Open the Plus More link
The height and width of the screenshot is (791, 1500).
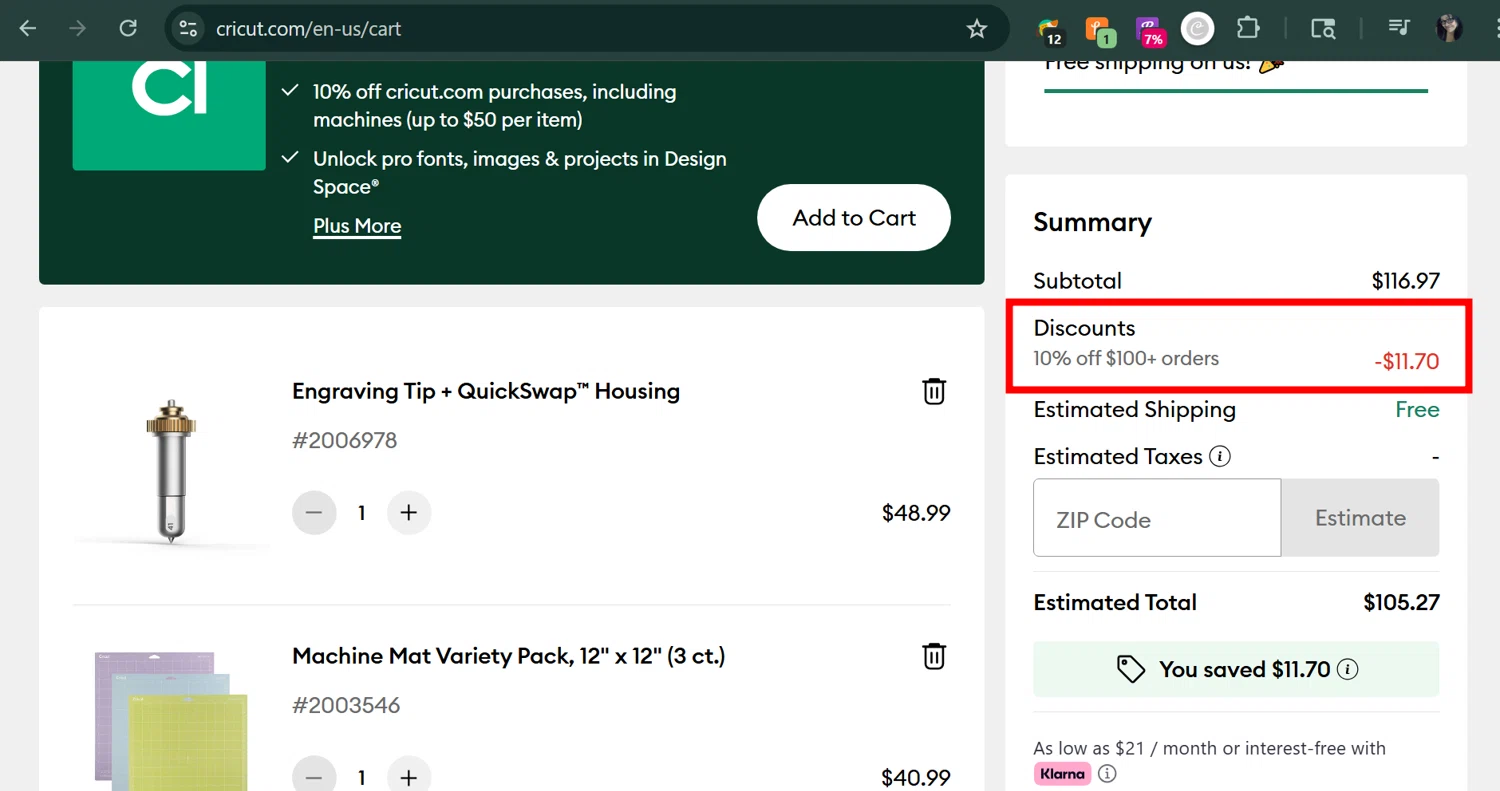tap(357, 226)
